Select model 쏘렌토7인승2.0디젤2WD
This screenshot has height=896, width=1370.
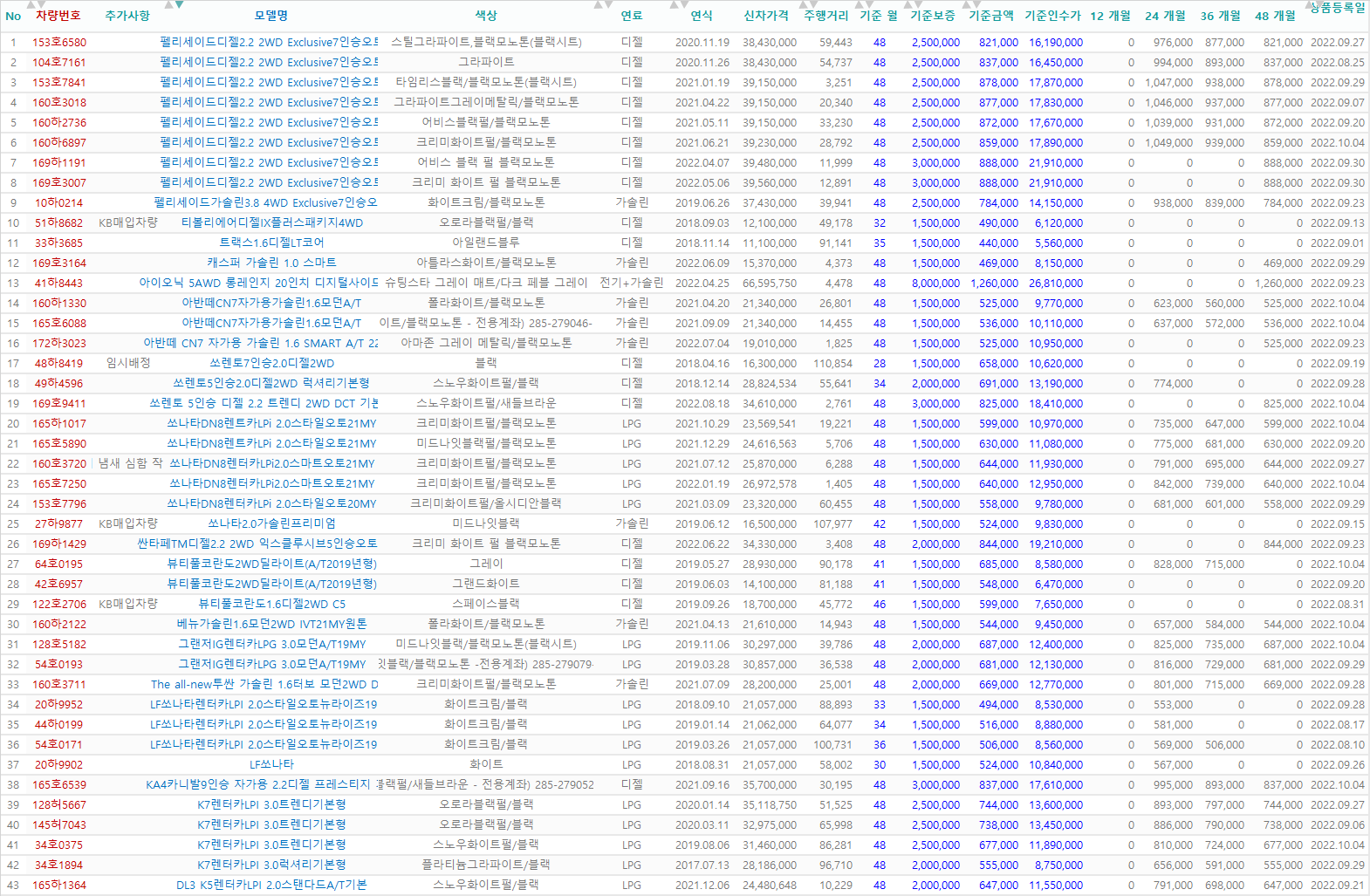[271, 363]
